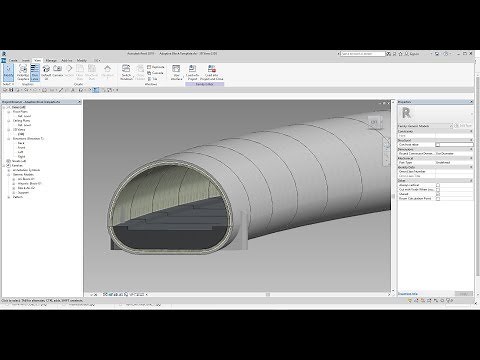Open the Create ribbon tab
This screenshot has height=360, width=480.
click(13, 61)
